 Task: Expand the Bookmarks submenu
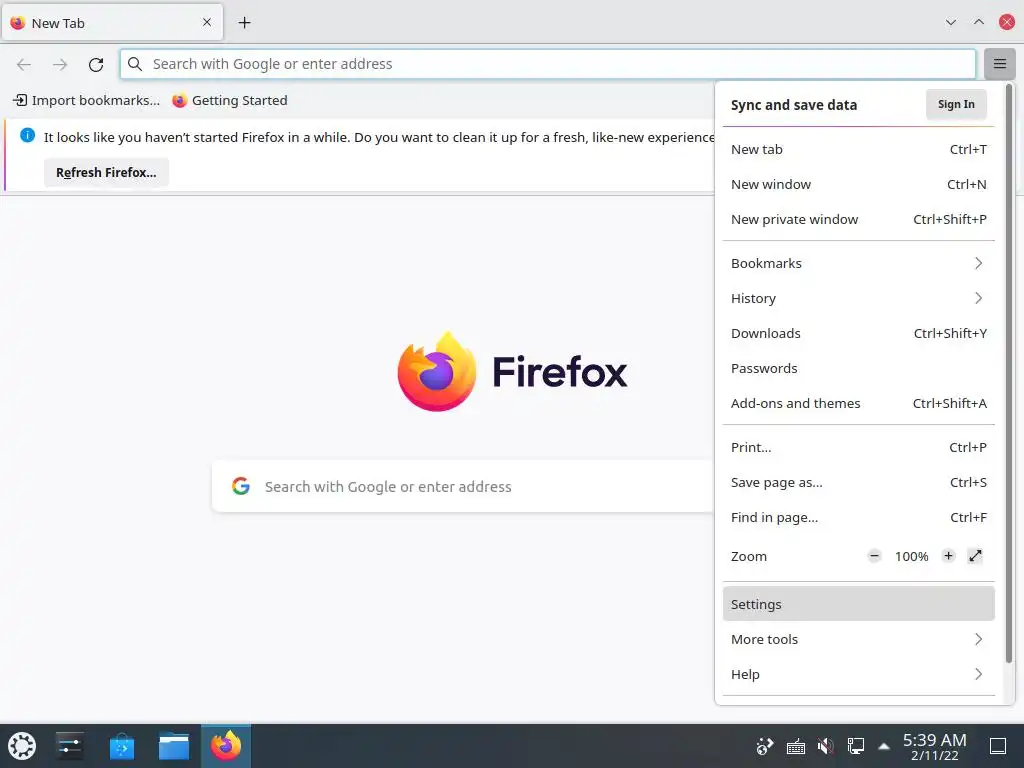coord(858,263)
